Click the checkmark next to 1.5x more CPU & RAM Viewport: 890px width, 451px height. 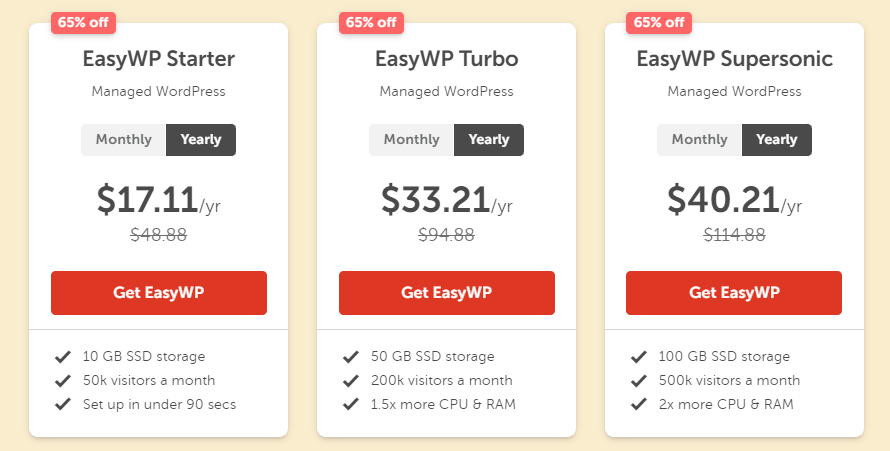pyautogui.click(x=351, y=404)
